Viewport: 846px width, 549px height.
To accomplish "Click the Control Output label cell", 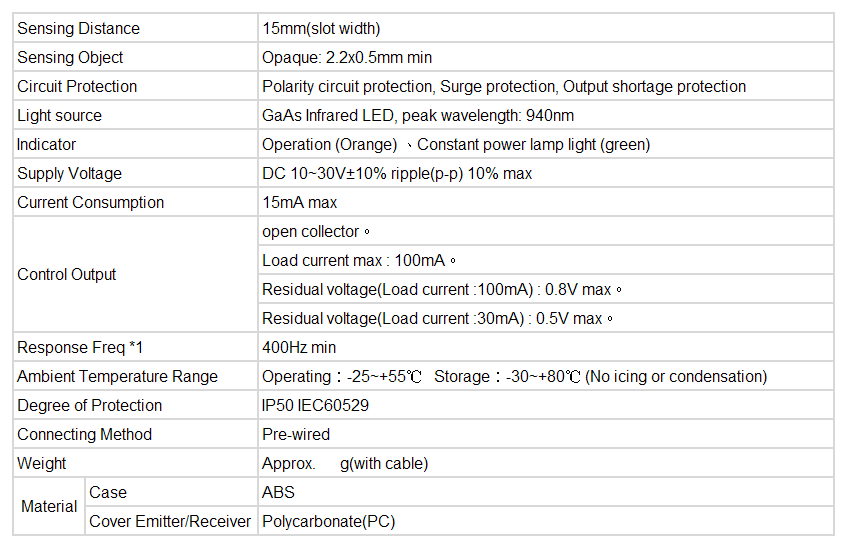I will tap(67, 274).
